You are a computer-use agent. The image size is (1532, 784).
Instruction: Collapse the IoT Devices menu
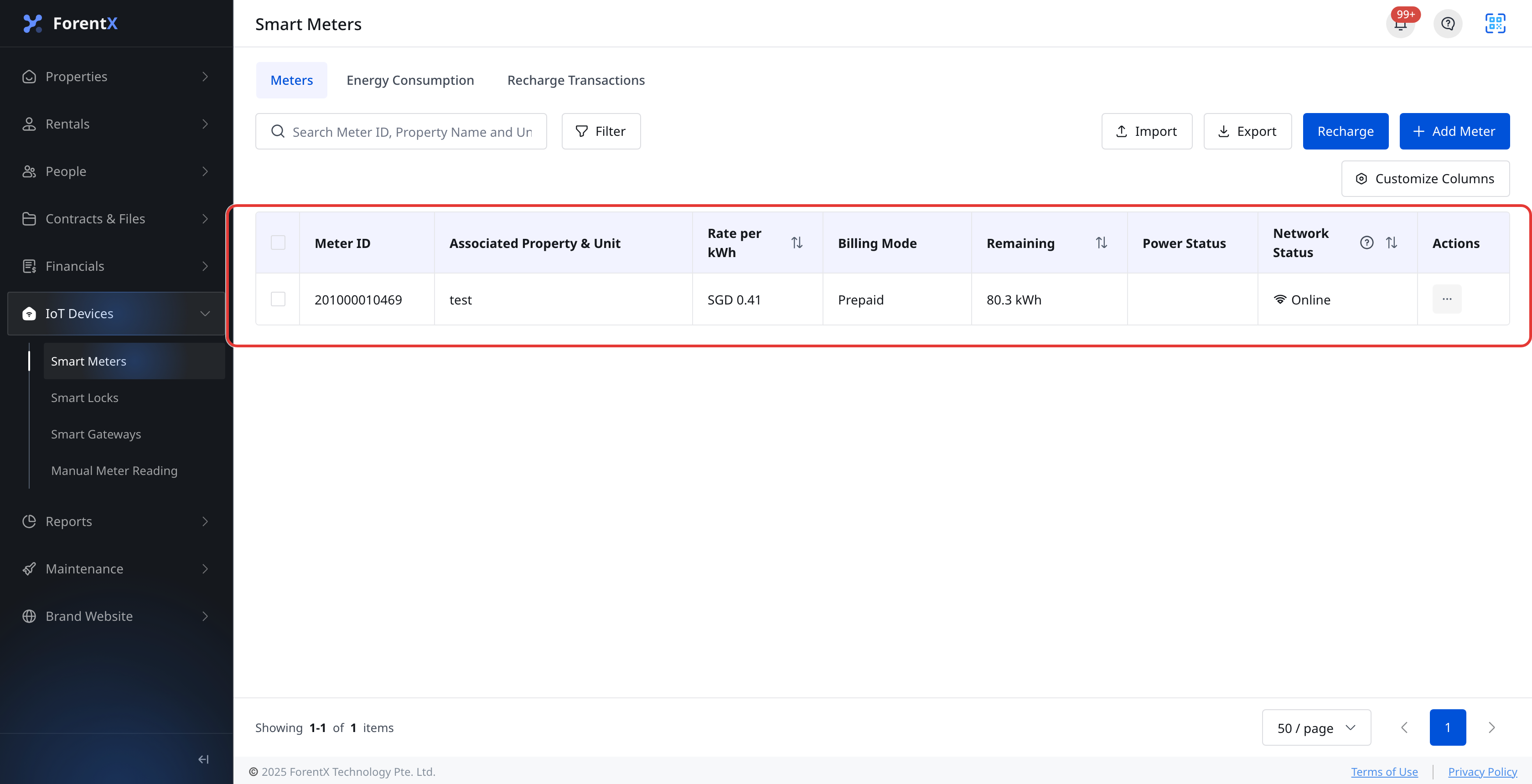116,313
